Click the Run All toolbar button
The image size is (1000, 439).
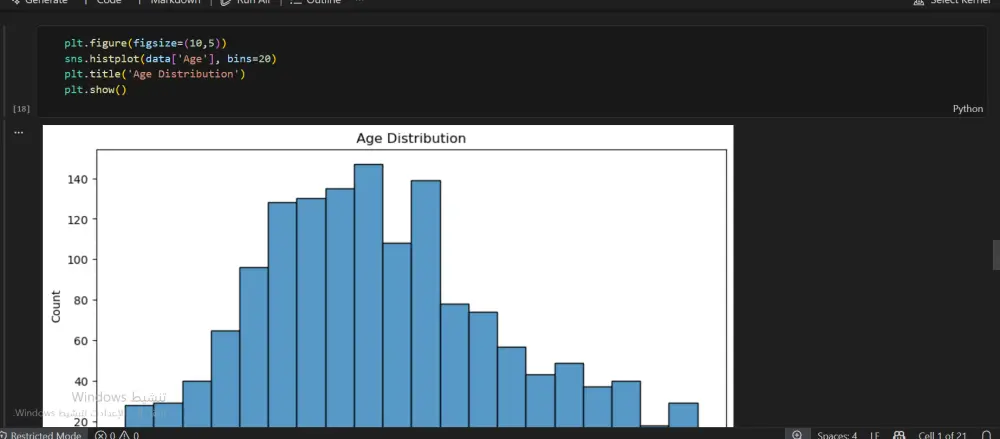[x=245, y=2]
